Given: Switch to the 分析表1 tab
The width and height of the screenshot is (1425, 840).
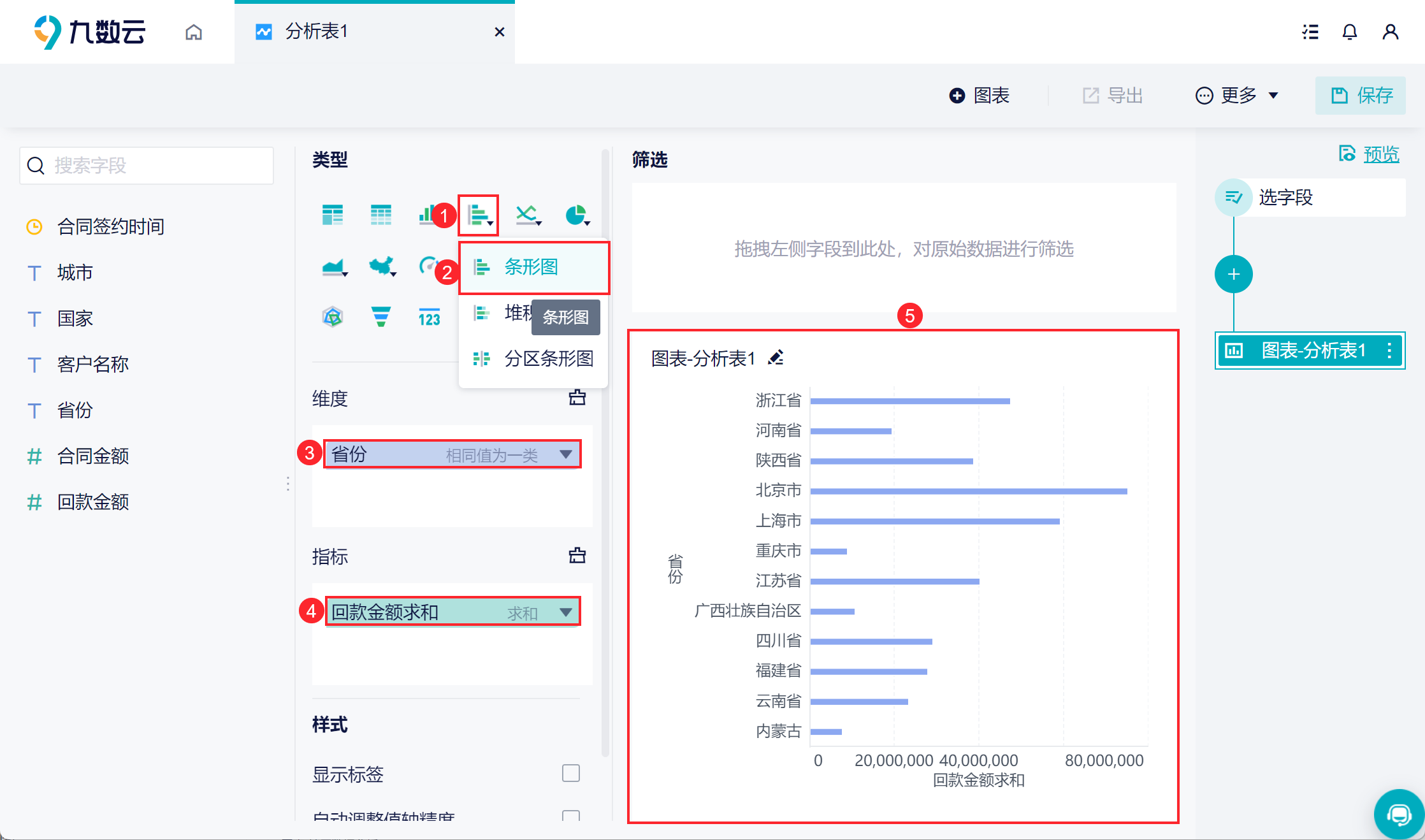Looking at the screenshot, I should coord(374,32).
